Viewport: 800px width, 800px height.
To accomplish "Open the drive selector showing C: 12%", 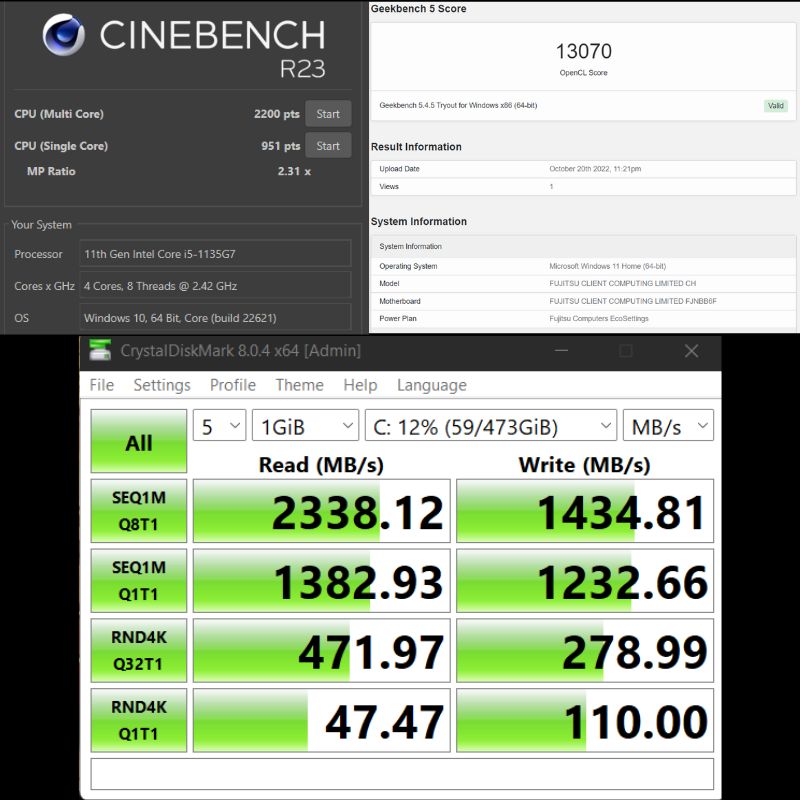I will pyautogui.click(x=491, y=425).
